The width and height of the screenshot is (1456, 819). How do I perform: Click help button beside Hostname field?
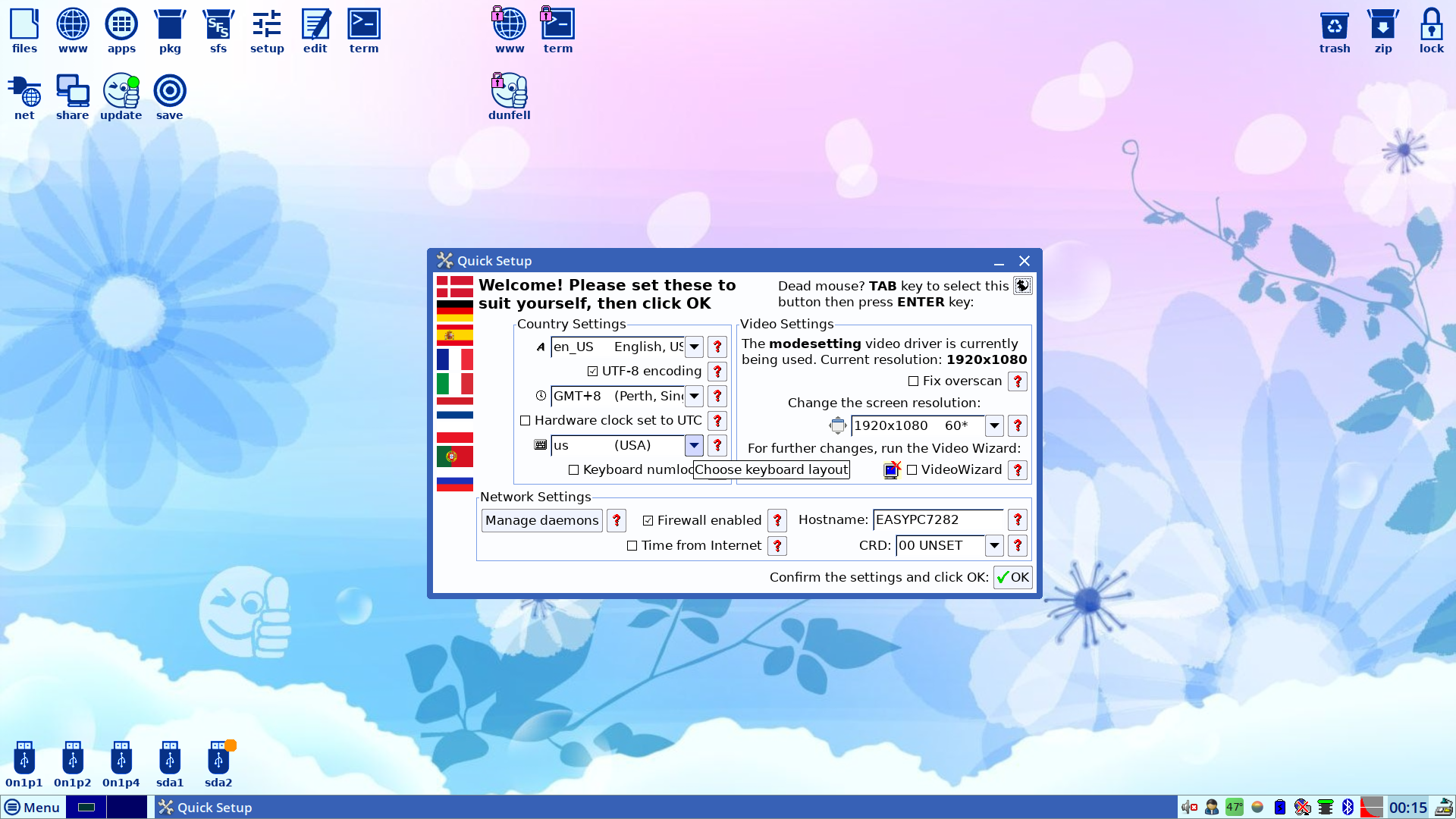pos(1018,520)
